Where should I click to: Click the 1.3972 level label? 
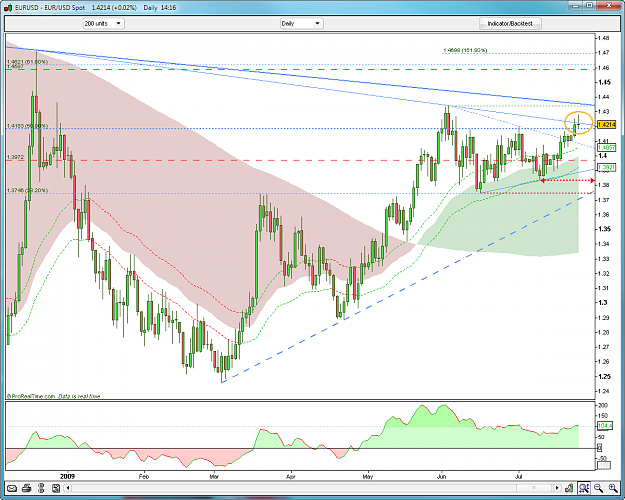click(16, 157)
